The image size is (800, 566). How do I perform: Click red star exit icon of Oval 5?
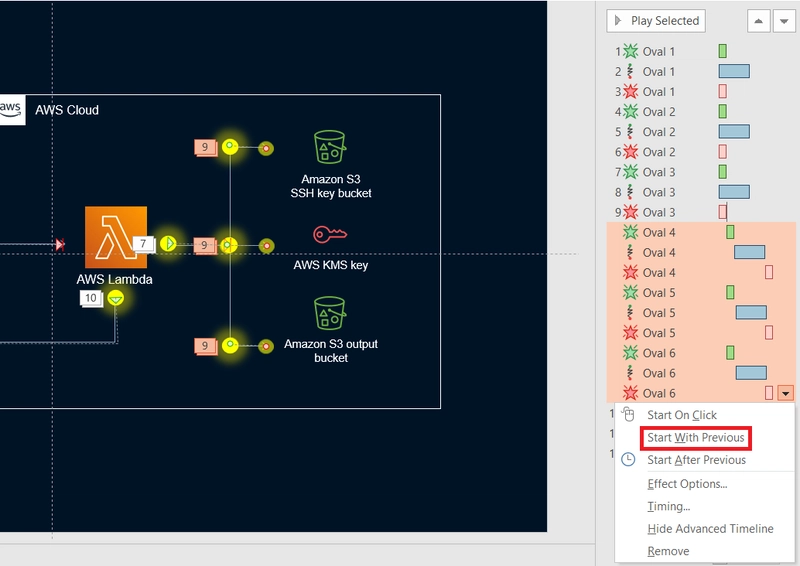pos(631,333)
